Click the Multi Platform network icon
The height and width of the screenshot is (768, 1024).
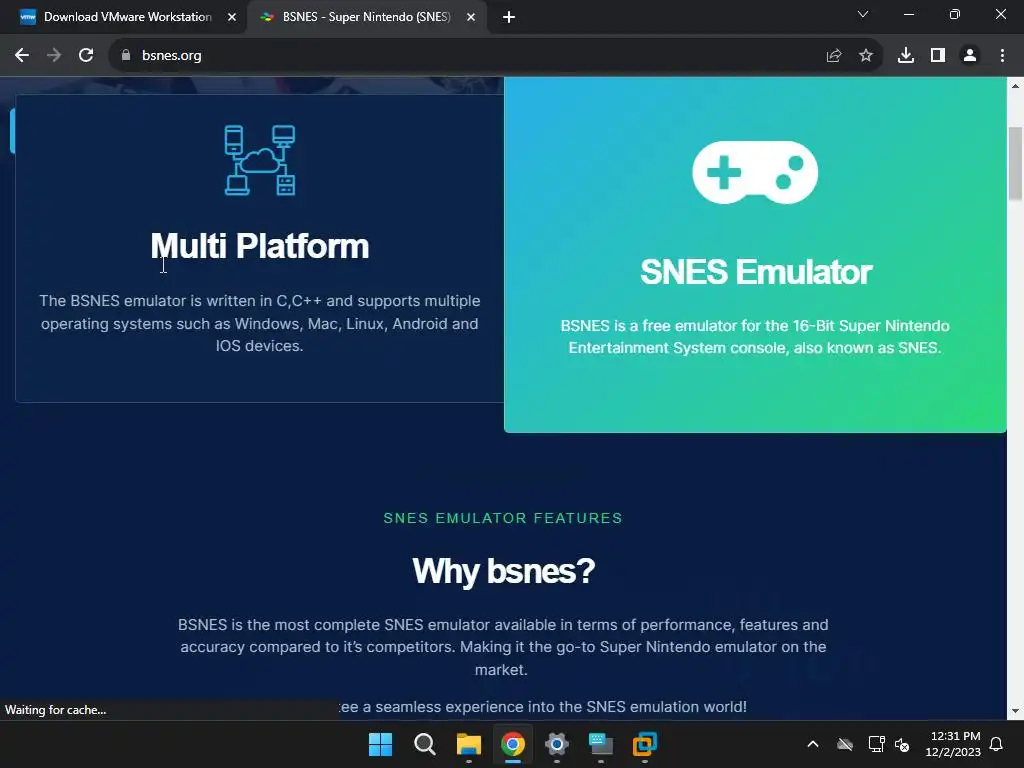click(260, 160)
